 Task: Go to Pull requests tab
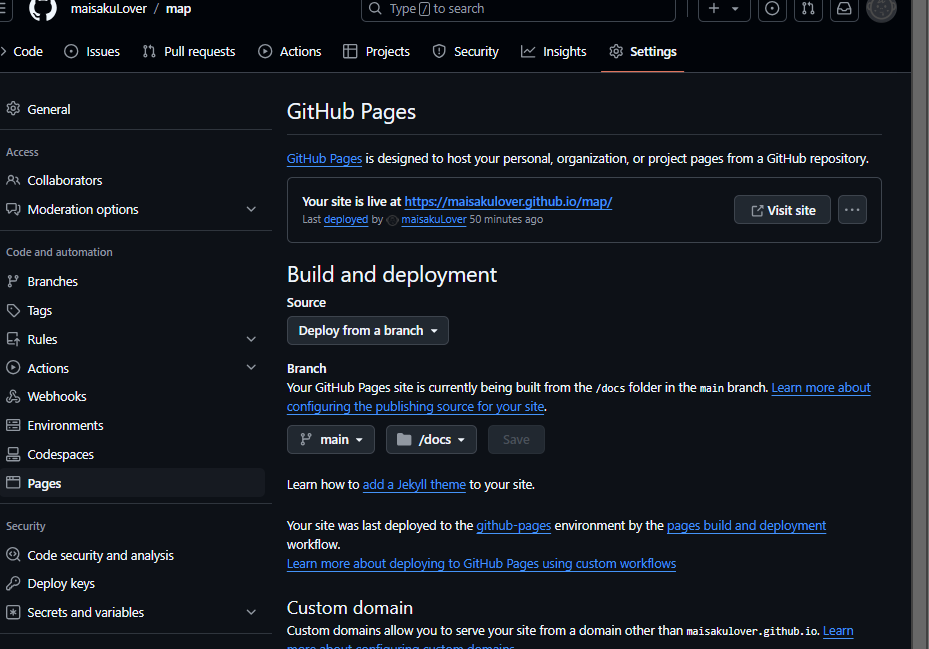189,52
